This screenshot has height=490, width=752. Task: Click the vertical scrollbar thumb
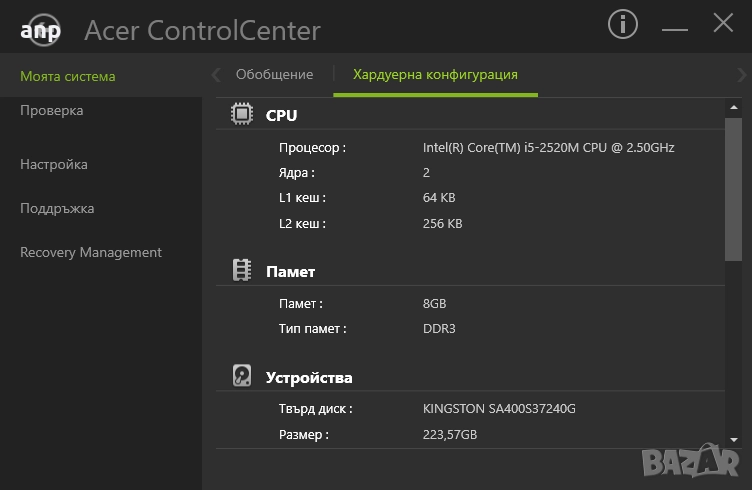click(x=733, y=190)
